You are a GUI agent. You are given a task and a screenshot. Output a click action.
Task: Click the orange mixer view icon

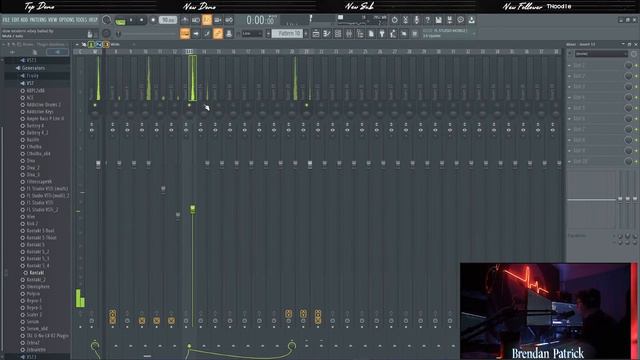pyautogui.click(x=106, y=44)
